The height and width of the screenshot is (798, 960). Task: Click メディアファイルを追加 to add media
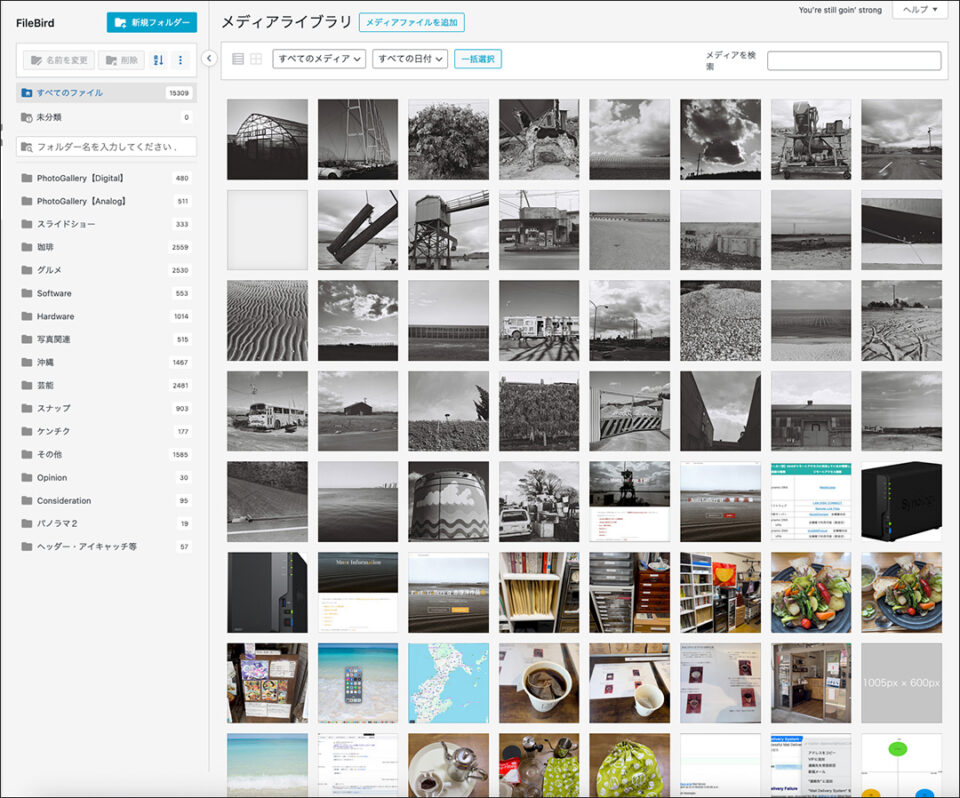411,23
